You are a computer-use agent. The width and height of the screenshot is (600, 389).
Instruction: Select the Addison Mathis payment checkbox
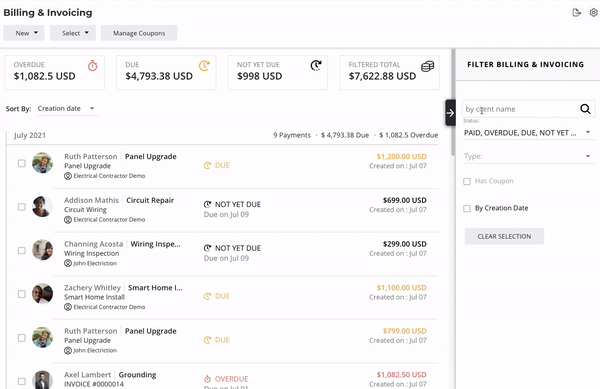(x=22, y=207)
